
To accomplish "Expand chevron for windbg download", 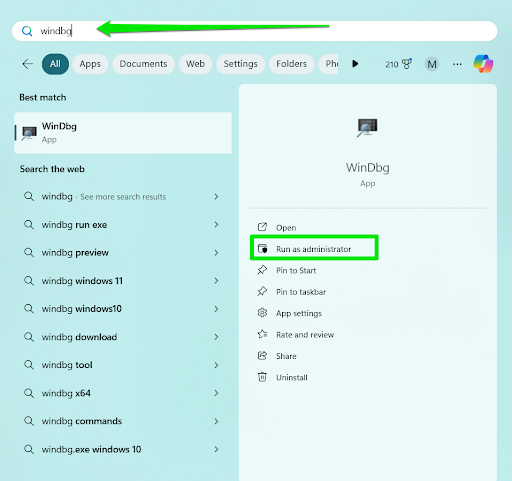I will tap(216, 337).
